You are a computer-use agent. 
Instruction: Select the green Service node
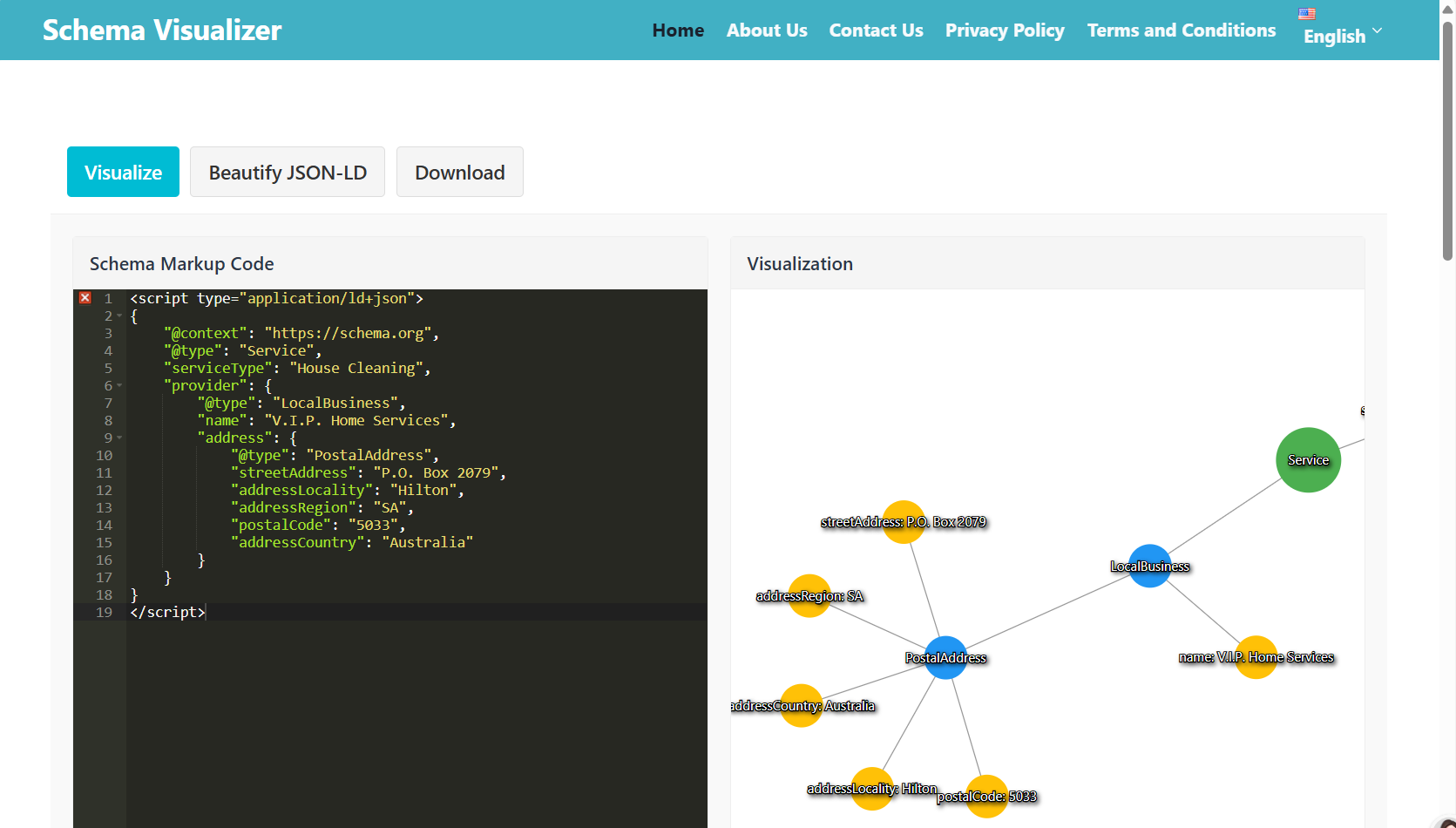[1308, 460]
